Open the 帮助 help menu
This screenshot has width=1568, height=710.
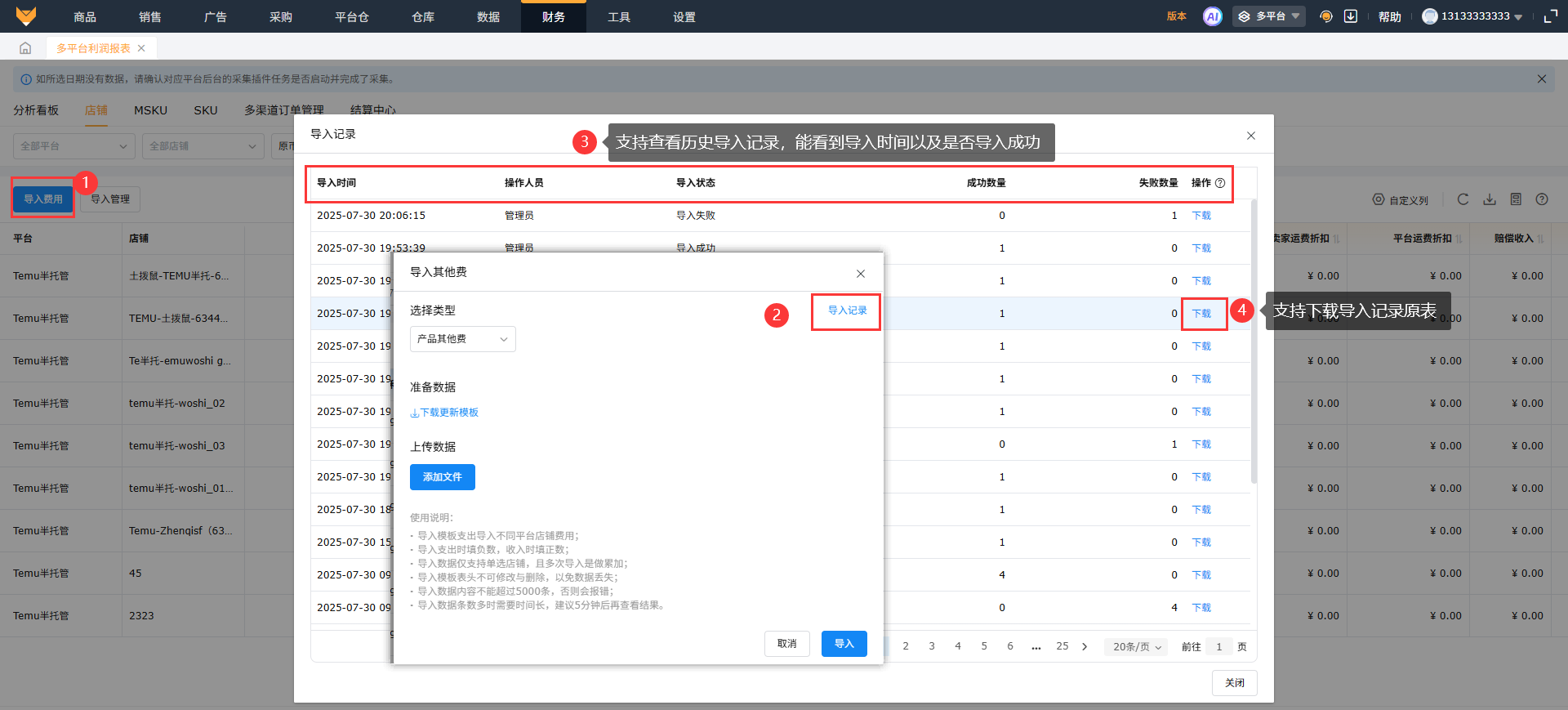[x=1390, y=16]
